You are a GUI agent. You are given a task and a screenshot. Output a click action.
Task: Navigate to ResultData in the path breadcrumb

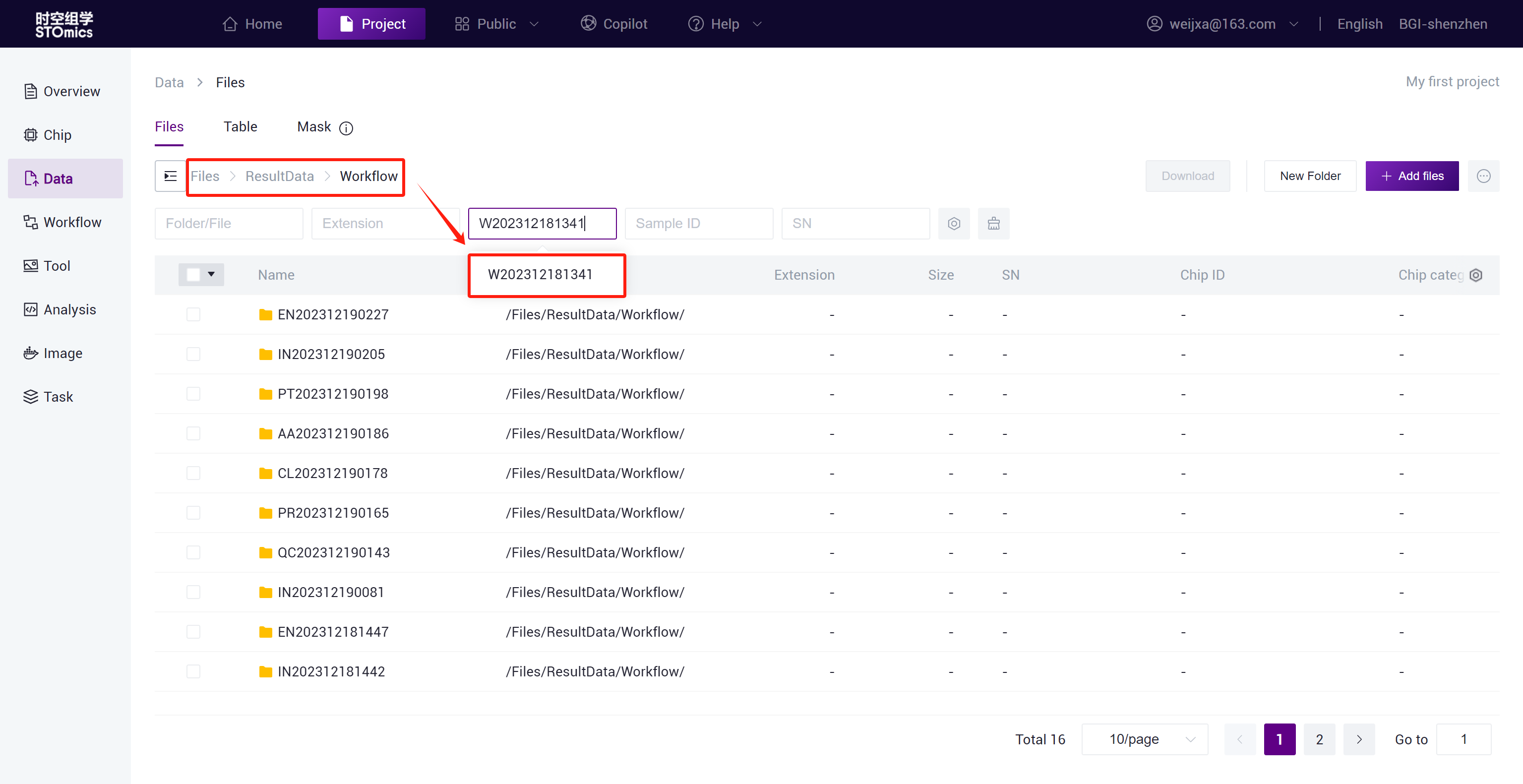click(x=279, y=176)
